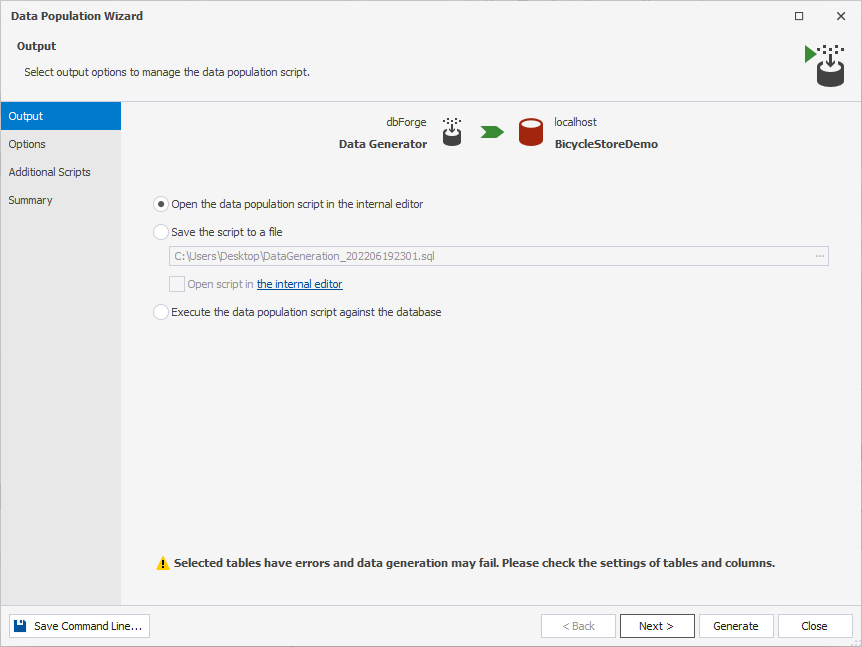This screenshot has width=862, height=647.
Task: Click the red BicycleStoreDemo database icon
Action: (531, 132)
